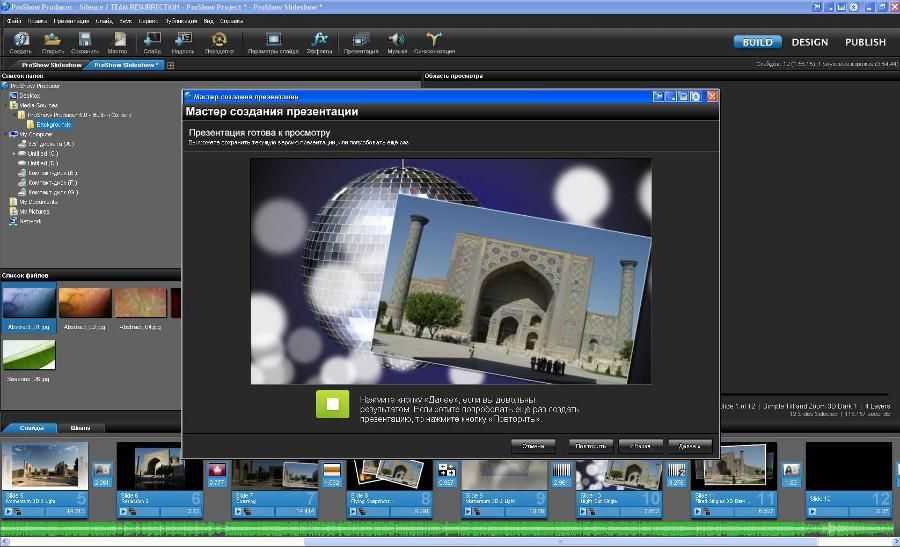Expand the Untitled (C:) drive node
The width and height of the screenshot is (900, 547).
(x=14, y=154)
